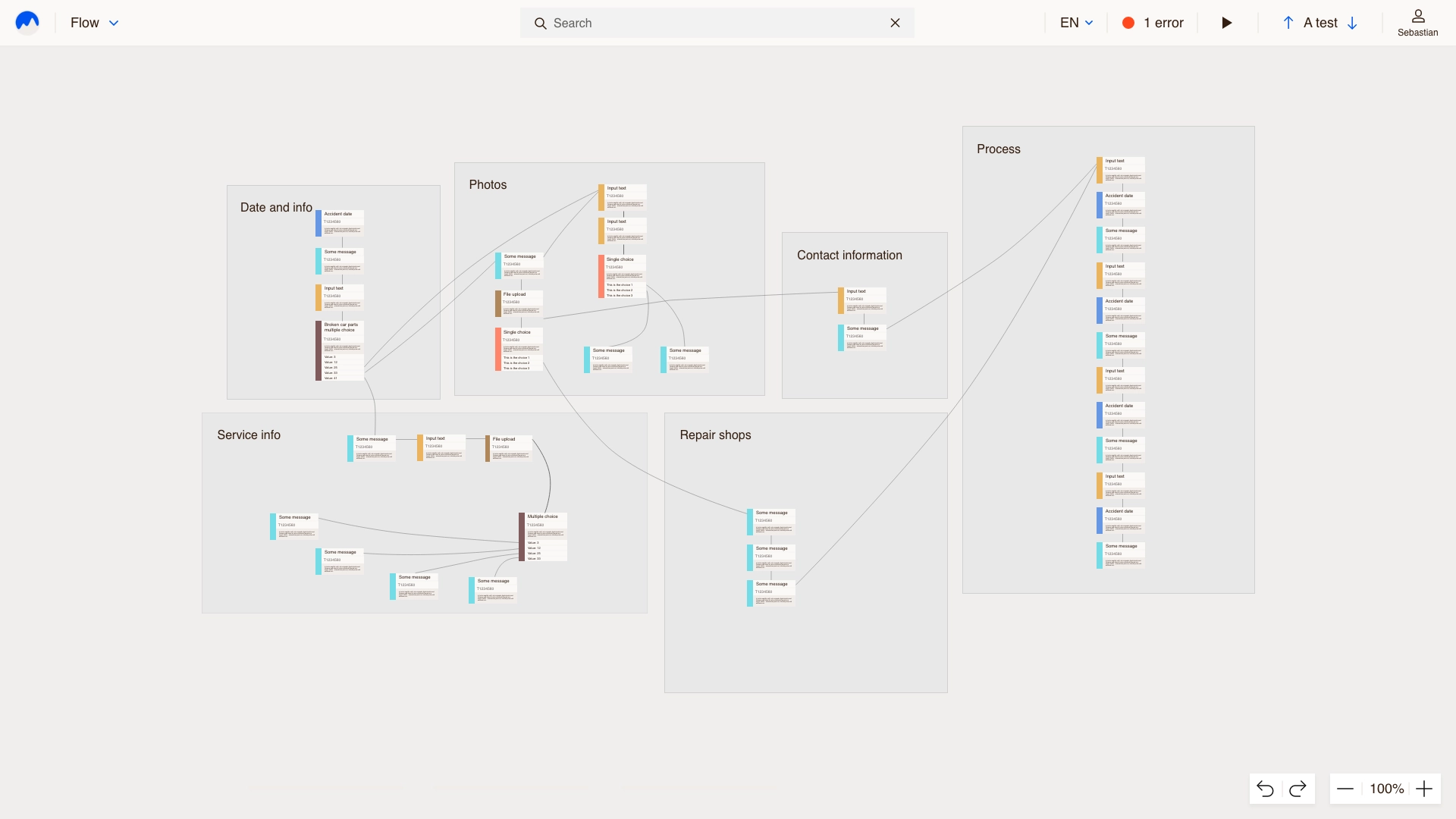Select the Date and info group title

coord(276,207)
